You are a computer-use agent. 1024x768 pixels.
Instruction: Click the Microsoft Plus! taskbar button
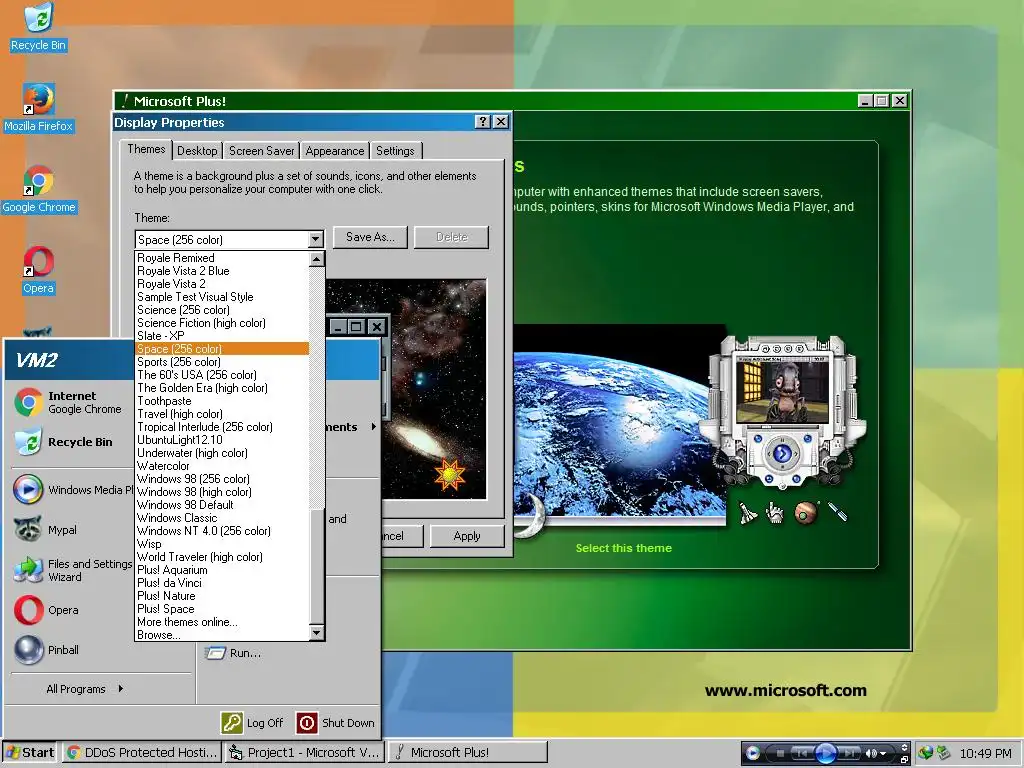468,752
